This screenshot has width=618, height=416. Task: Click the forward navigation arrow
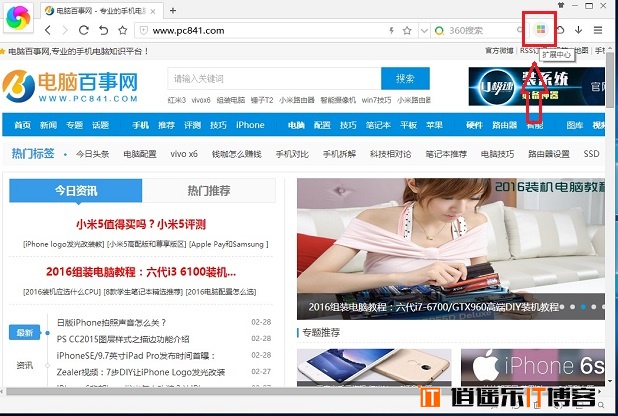click(65, 30)
